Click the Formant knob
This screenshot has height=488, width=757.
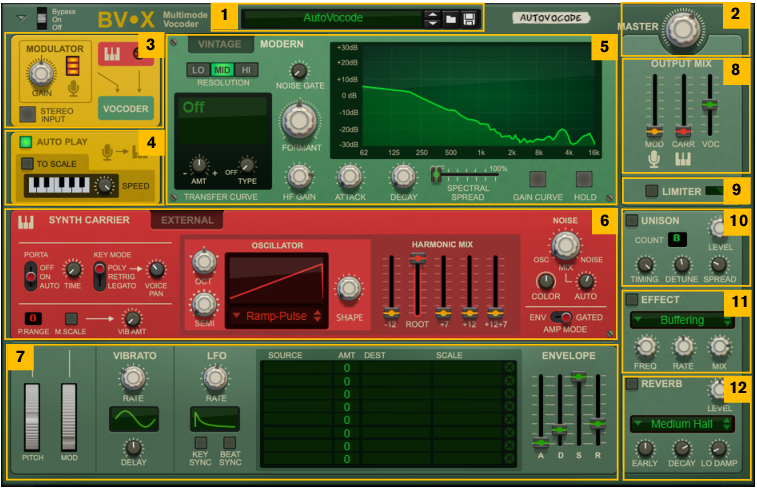tap(299, 121)
